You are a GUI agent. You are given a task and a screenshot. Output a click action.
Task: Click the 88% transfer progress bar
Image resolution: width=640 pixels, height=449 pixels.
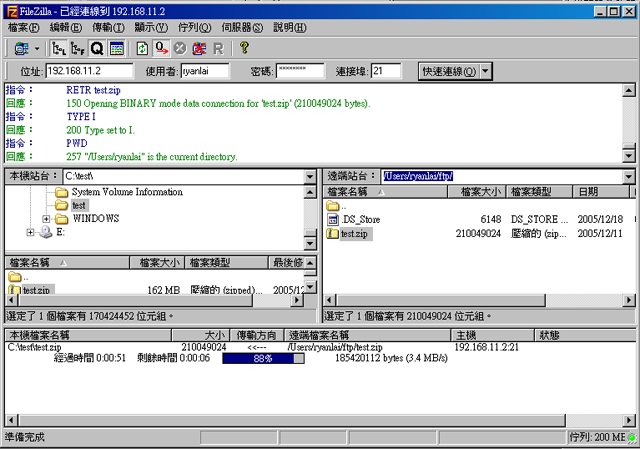[x=263, y=358]
